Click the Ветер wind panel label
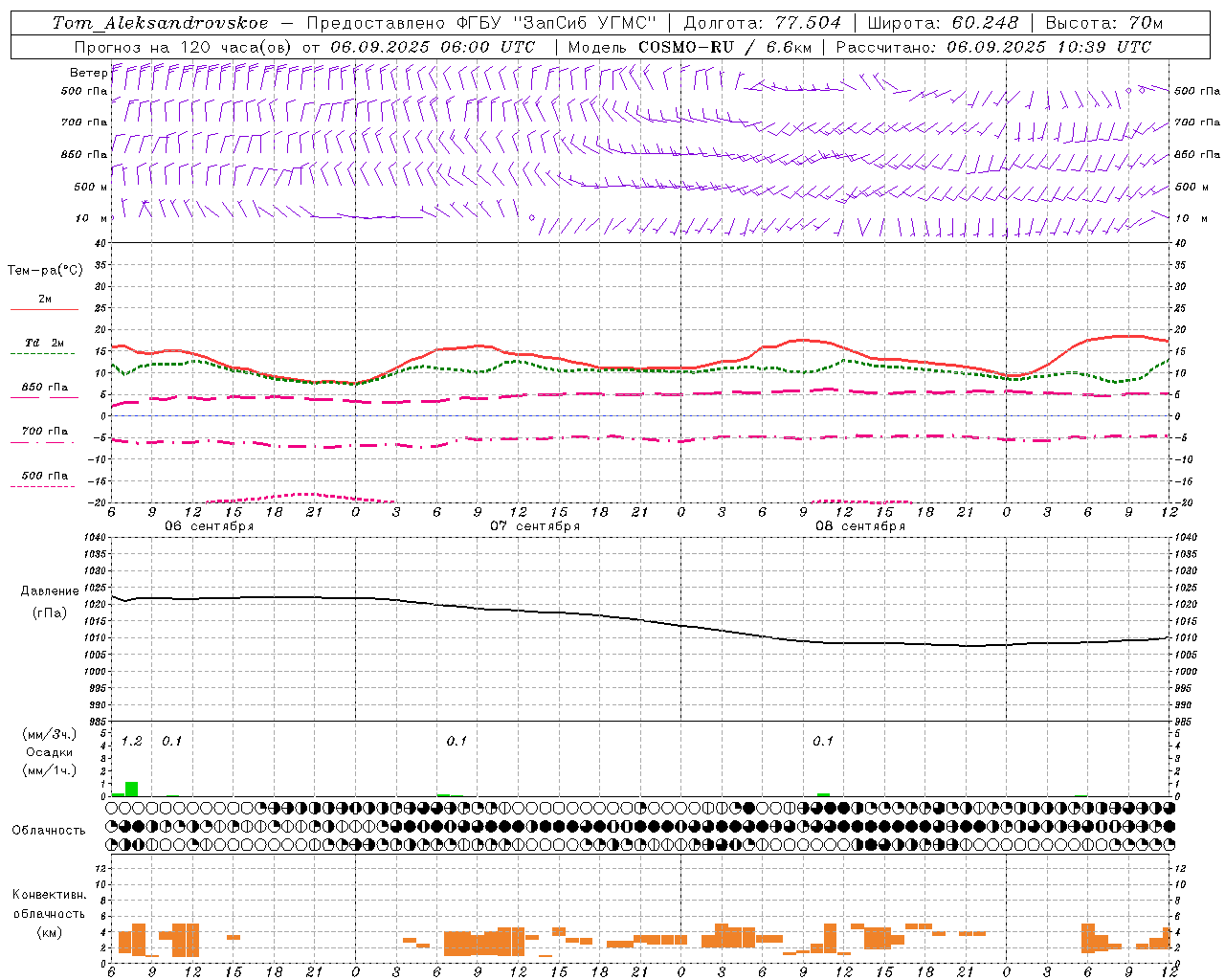The height and width of the screenshot is (980, 1225). click(88, 73)
